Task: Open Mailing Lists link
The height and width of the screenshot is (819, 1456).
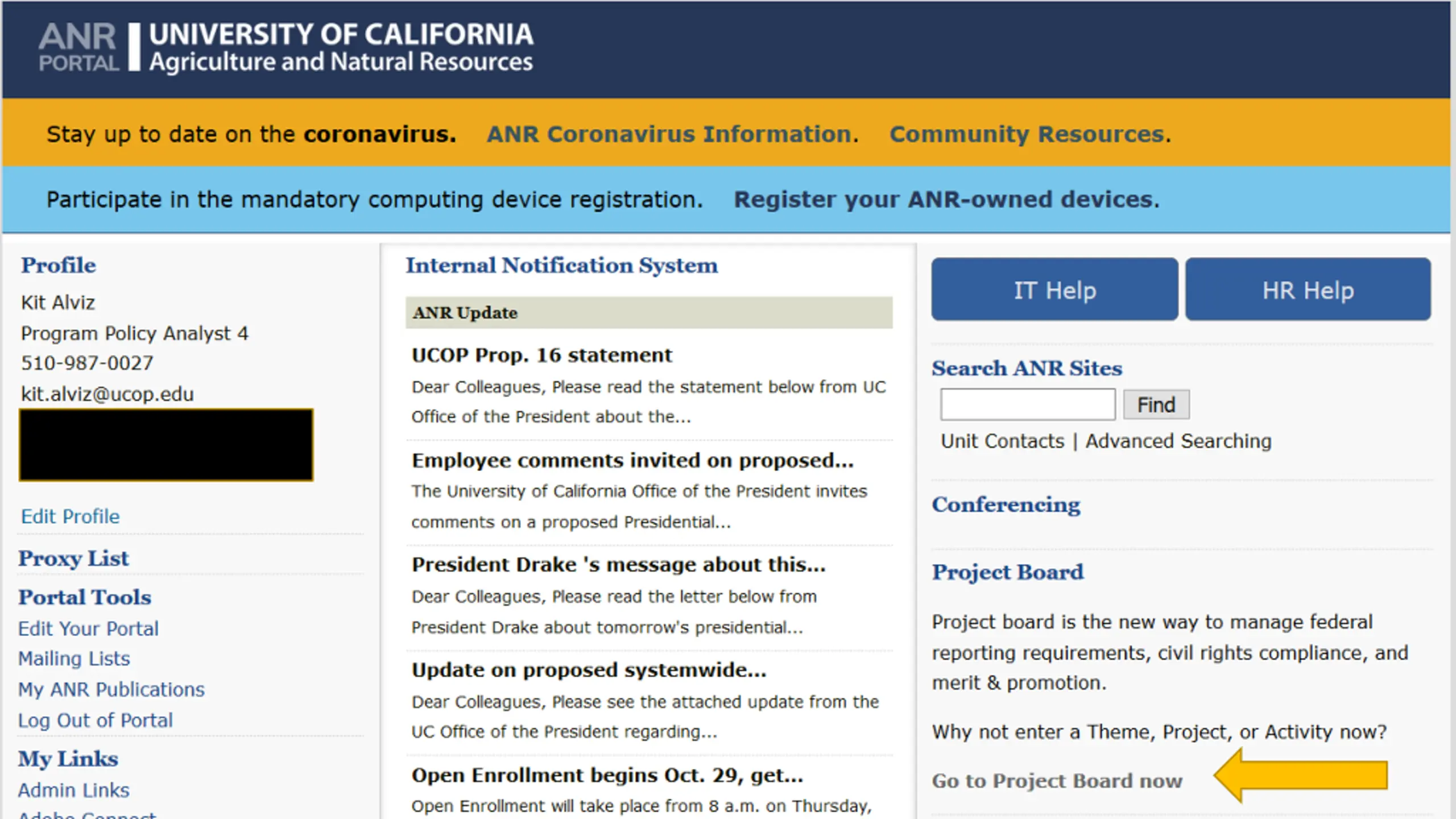Action: click(74, 659)
